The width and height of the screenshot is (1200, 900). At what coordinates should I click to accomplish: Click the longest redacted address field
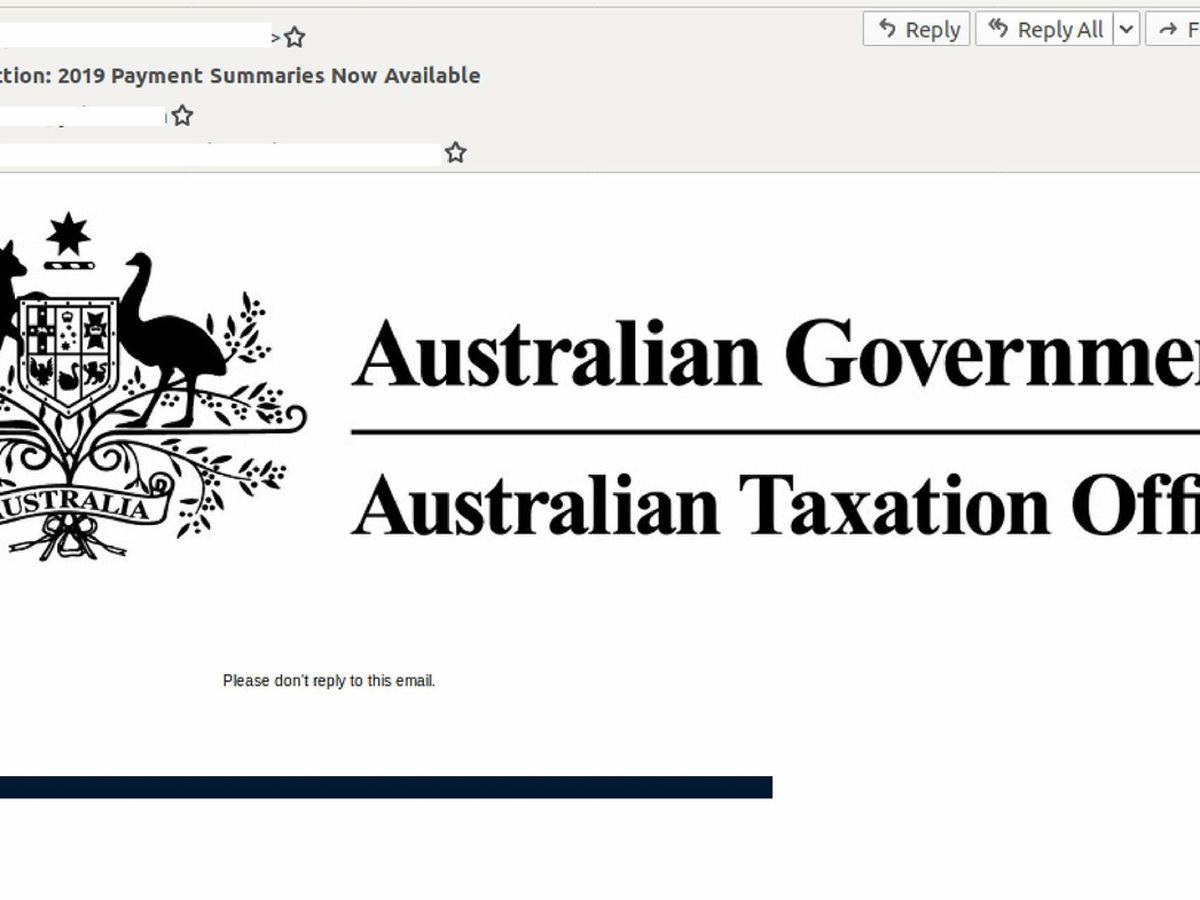pos(220,153)
